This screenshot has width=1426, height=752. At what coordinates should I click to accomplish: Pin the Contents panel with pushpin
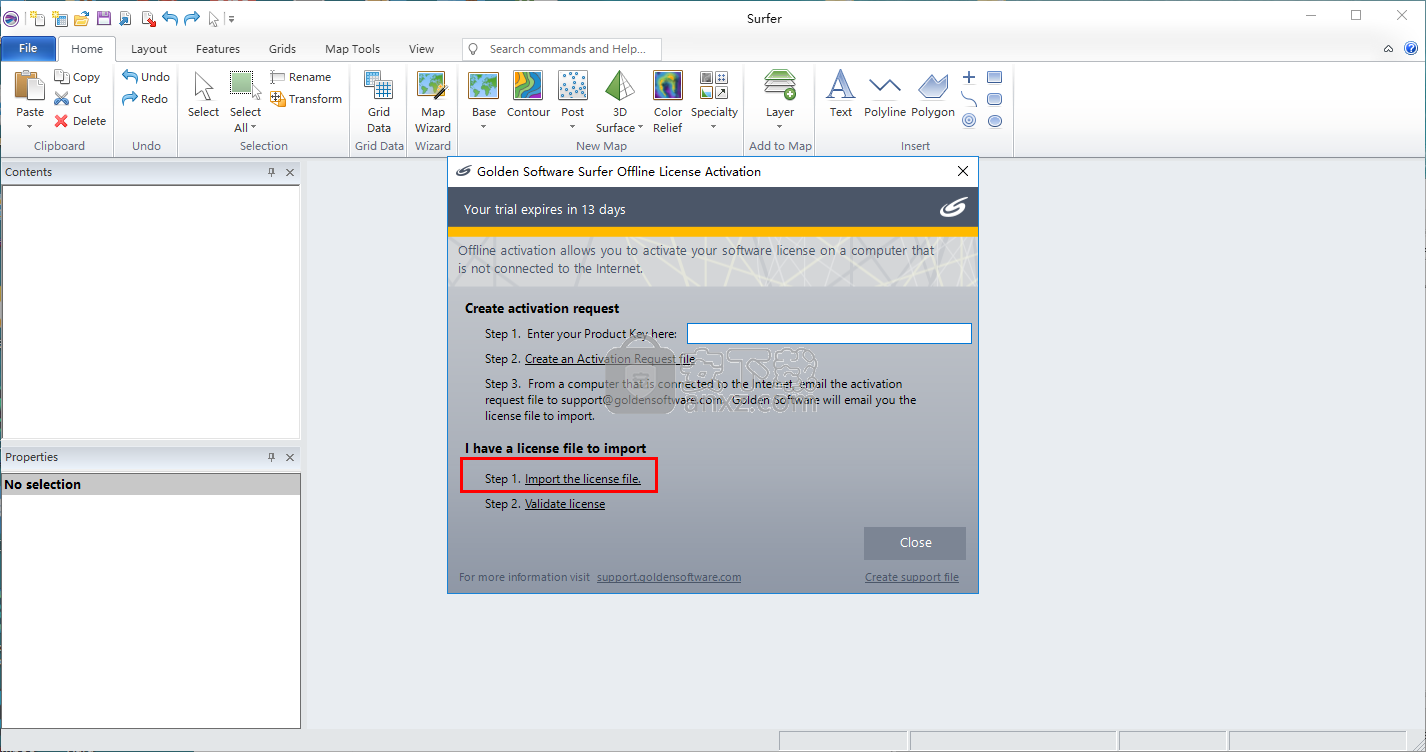click(x=271, y=172)
